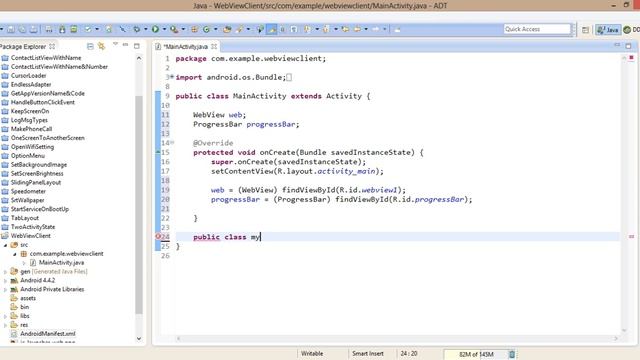Viewport: 640px width, 360px height.
Task: Expand the Android Private Libraries node
Action: [6, 289]
